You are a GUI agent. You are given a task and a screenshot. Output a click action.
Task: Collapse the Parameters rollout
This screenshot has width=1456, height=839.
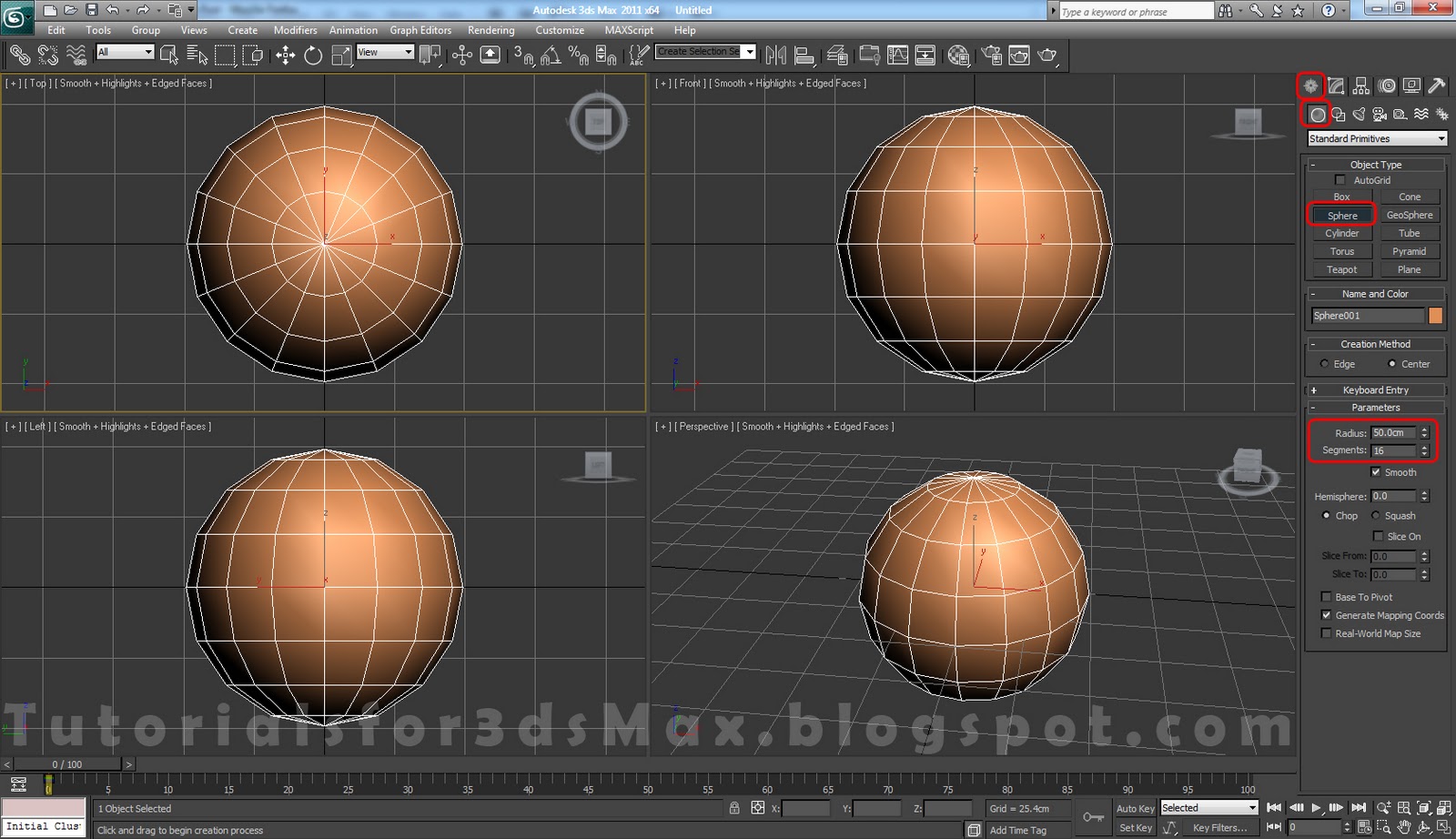point(1375,408)
